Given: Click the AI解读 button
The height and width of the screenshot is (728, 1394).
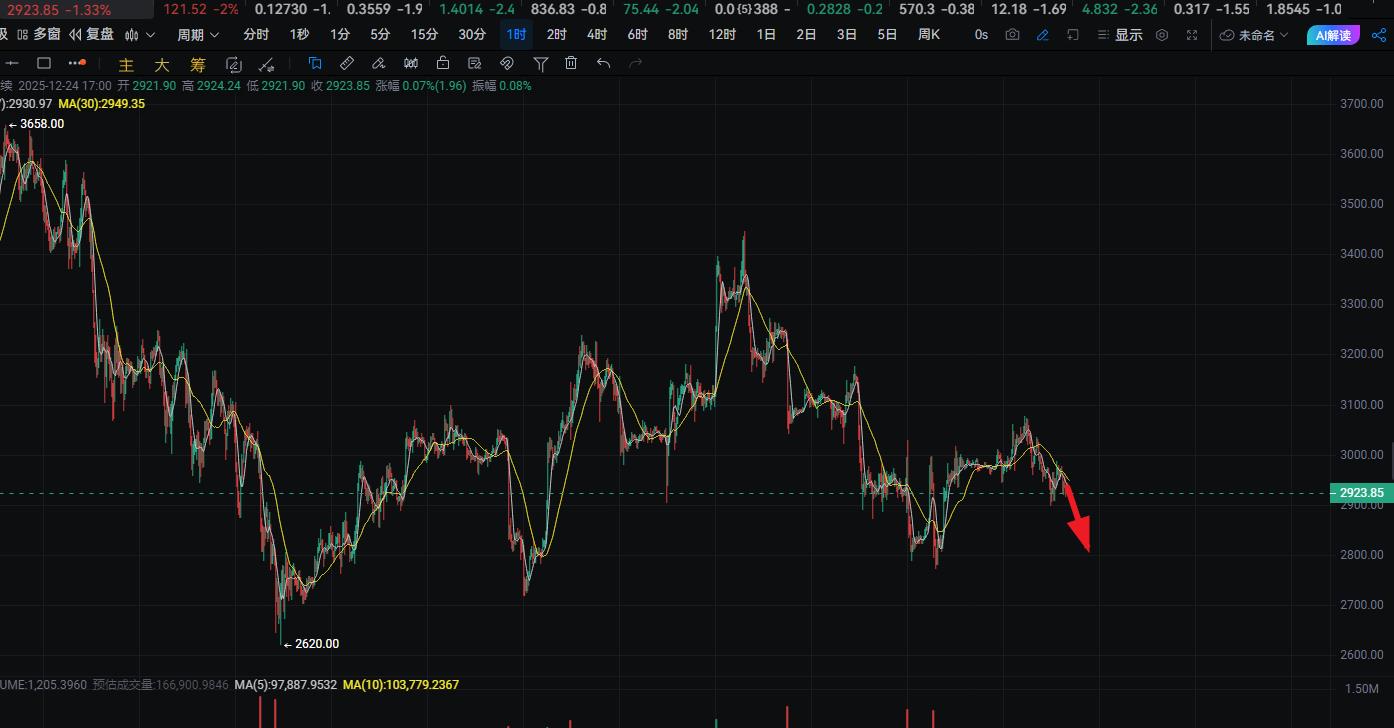Looking at the screenshot, I should click(x=1332, y=35).
